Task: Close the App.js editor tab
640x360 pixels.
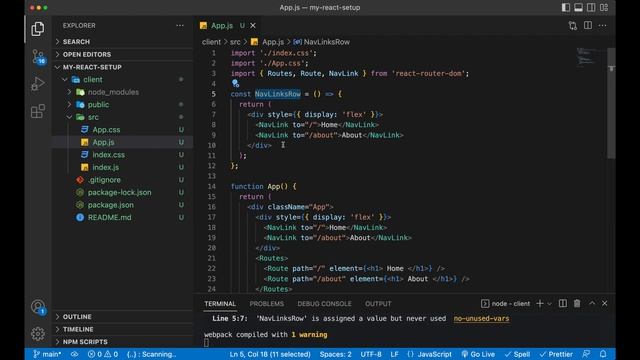Action: click(253, 25)
